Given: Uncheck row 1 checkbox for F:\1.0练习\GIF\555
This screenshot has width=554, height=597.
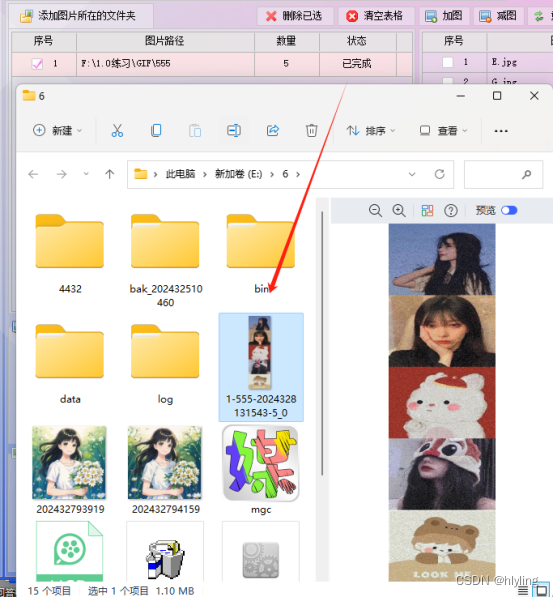Looking at the screenshot, I should 37,64.
